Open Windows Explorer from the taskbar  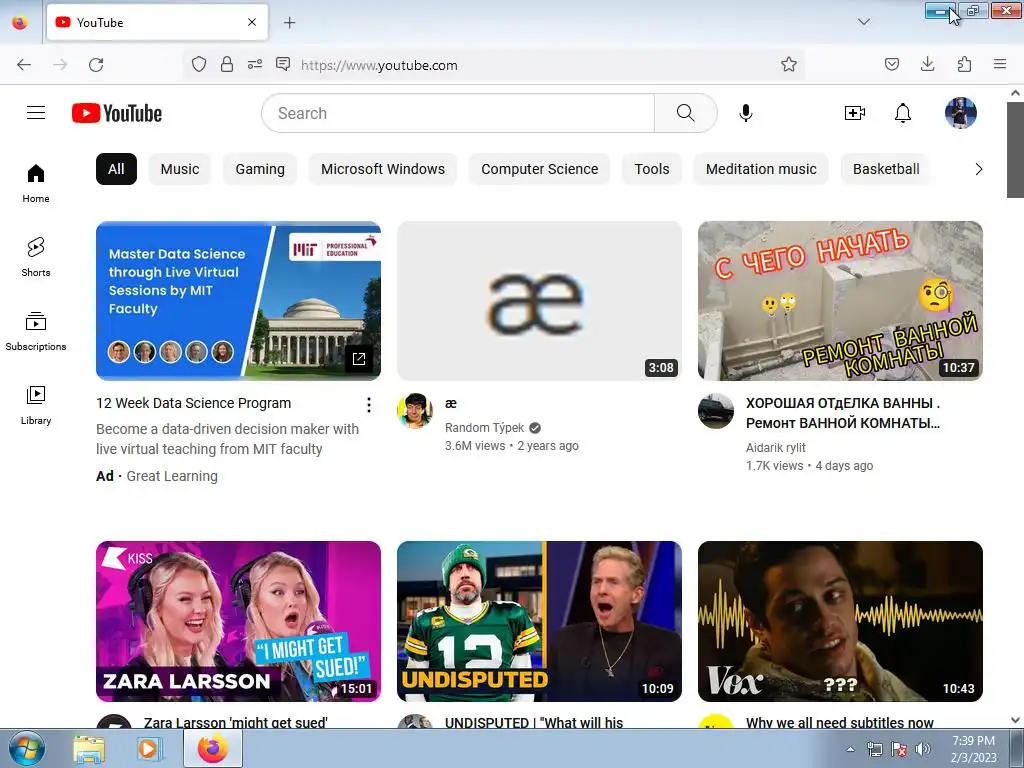click(88, 749)
